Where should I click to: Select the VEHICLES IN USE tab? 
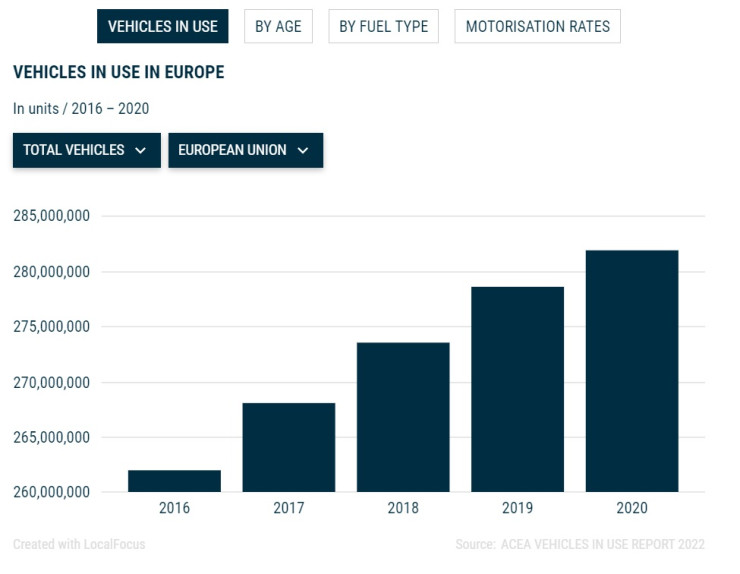162,27
